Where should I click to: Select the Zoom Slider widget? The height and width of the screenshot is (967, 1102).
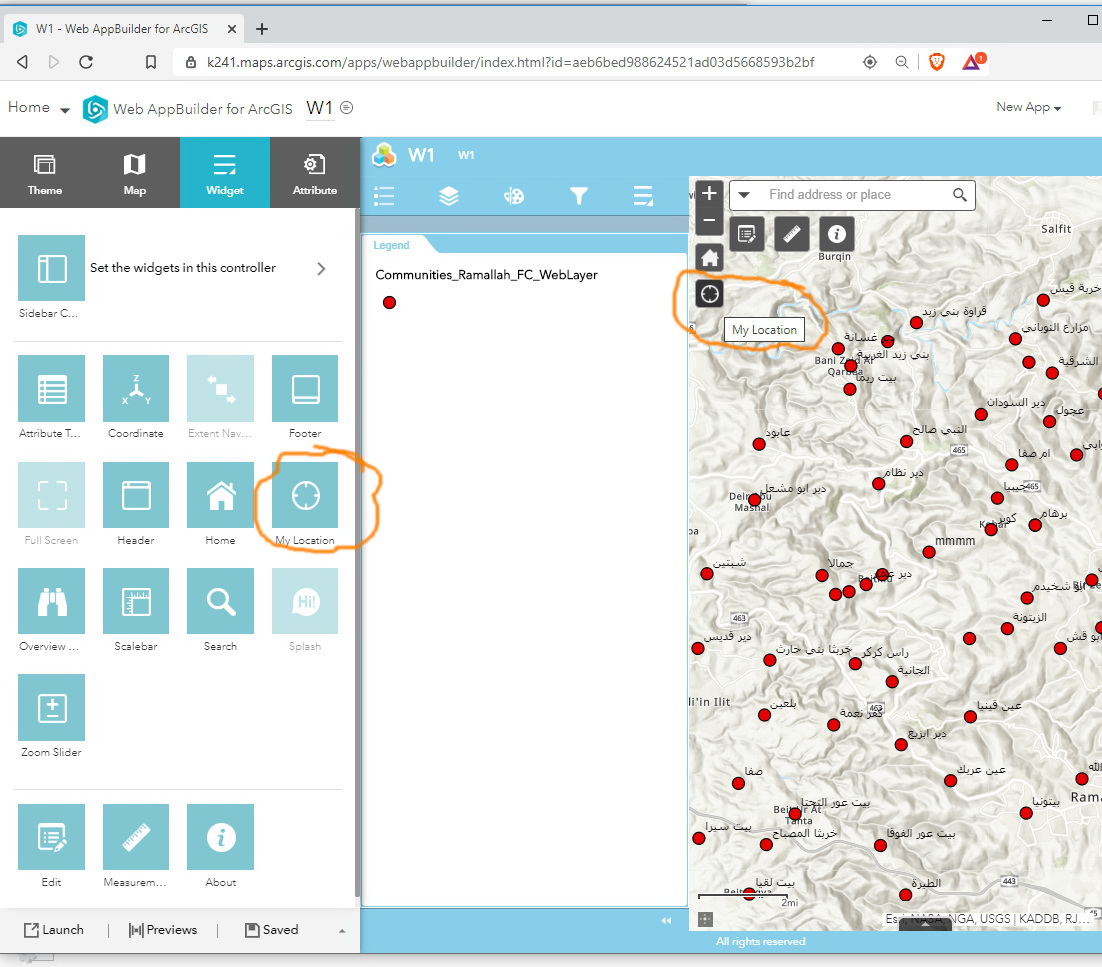point(51,707)
